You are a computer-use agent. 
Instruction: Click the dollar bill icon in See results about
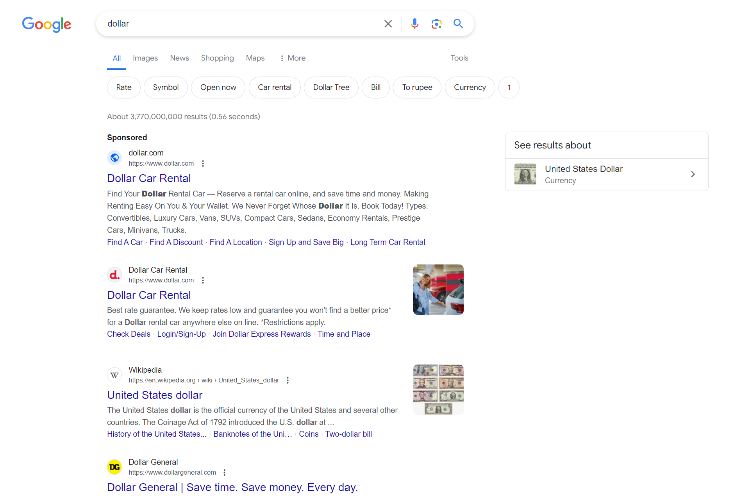(x=525, y=174)
